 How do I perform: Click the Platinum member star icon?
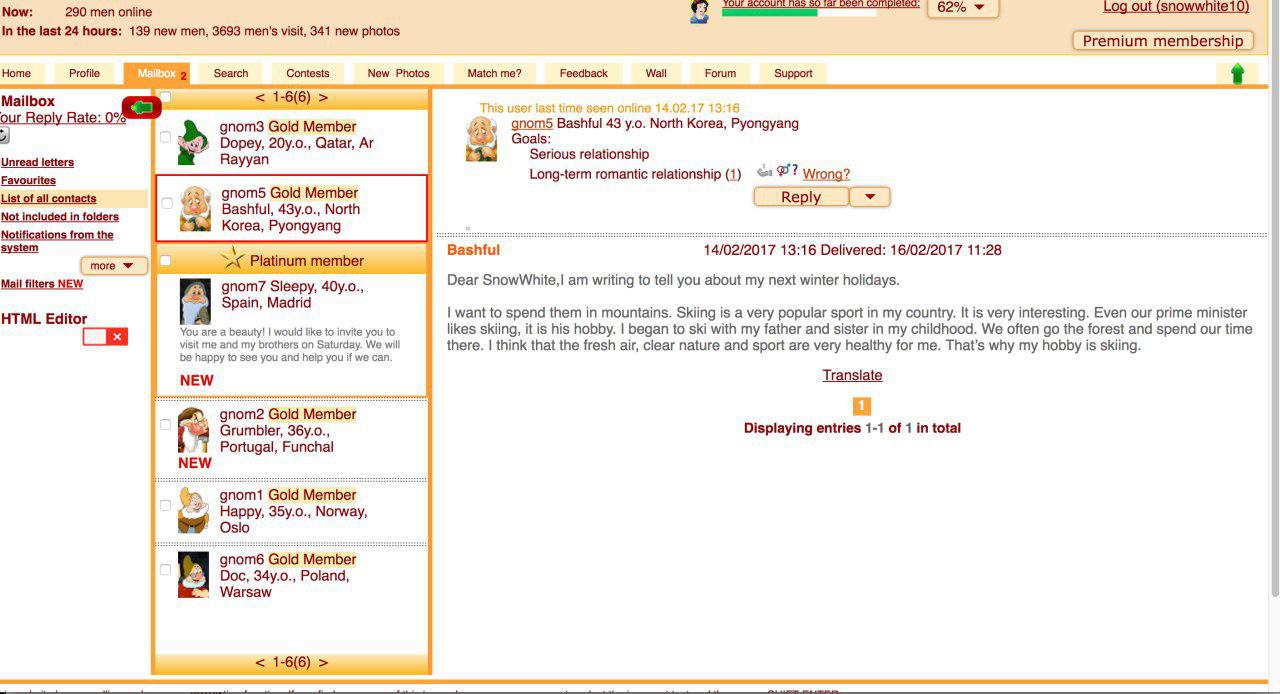tap(233, 260)
